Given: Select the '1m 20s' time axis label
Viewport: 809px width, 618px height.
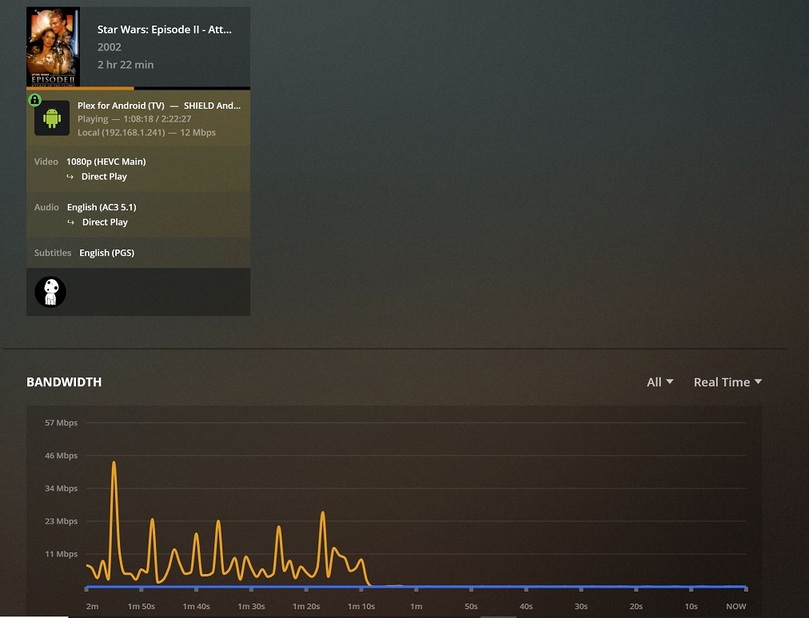Looking at the screenshot, I should click(x=306, y=607).
